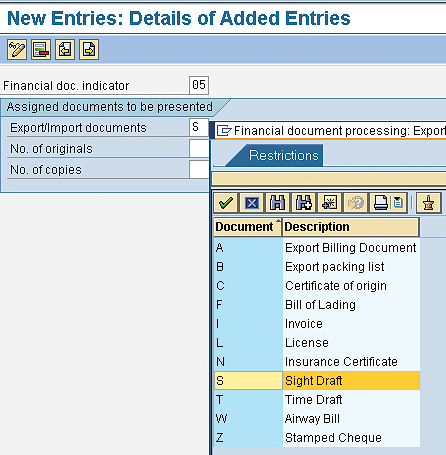
Task: Click the No. of originals field
Action: pyautogui.click(x=199, y=148)
